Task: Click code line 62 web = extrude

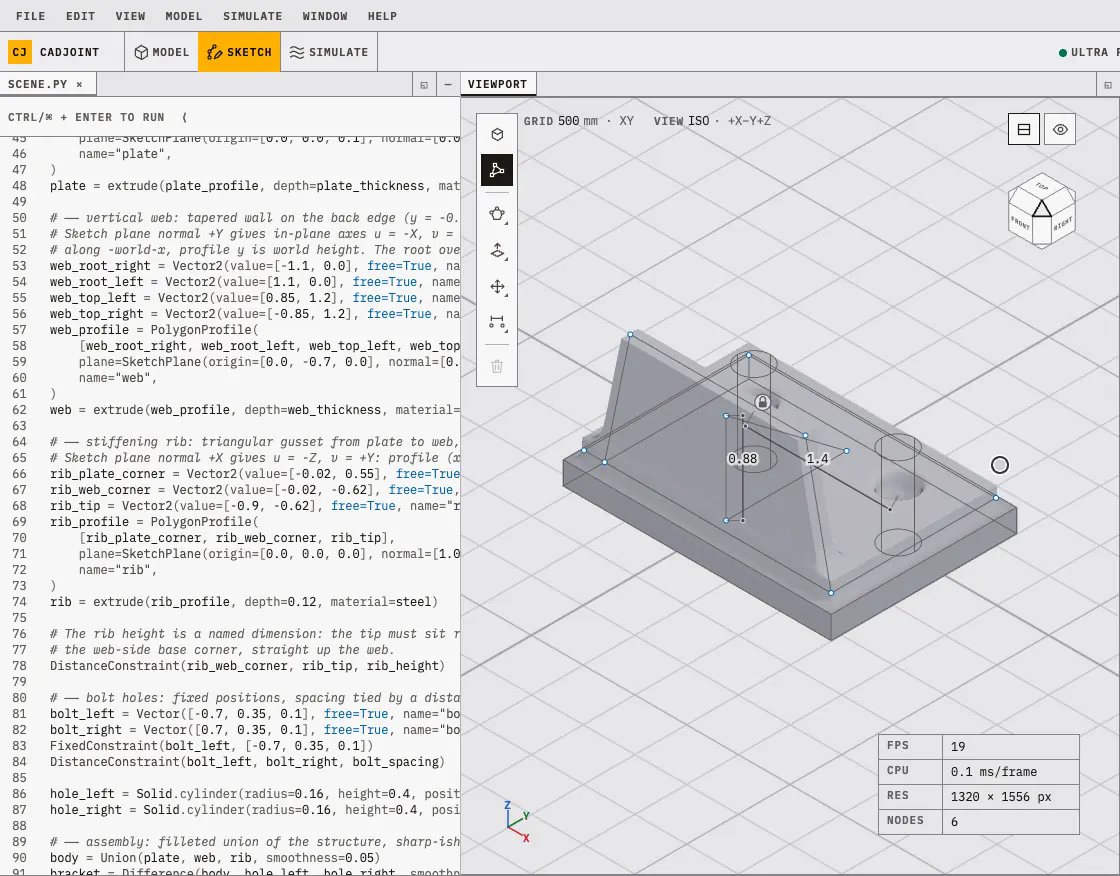Action: (x=255, y=410)
